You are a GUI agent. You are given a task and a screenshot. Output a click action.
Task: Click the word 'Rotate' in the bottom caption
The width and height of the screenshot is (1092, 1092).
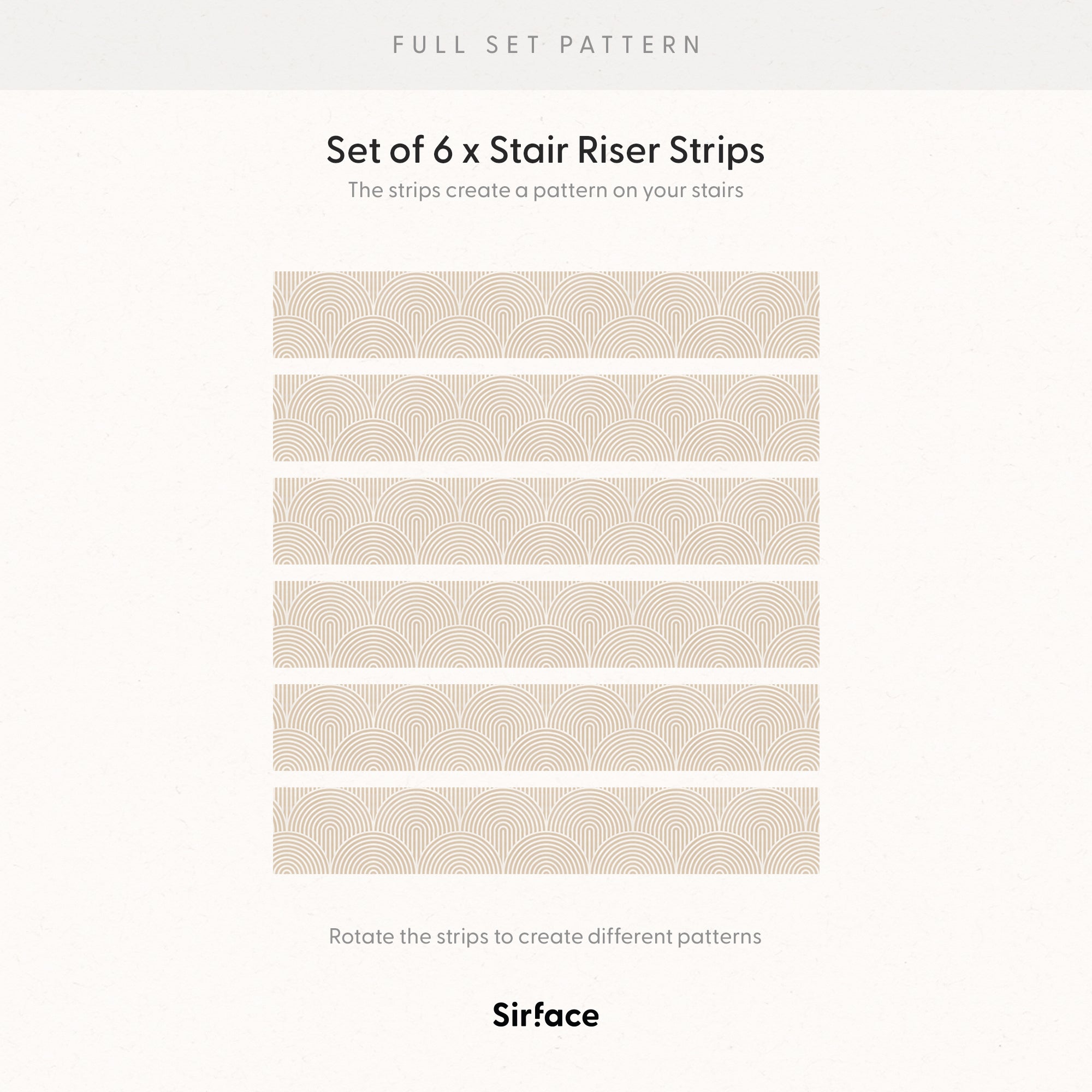point(362,936)
